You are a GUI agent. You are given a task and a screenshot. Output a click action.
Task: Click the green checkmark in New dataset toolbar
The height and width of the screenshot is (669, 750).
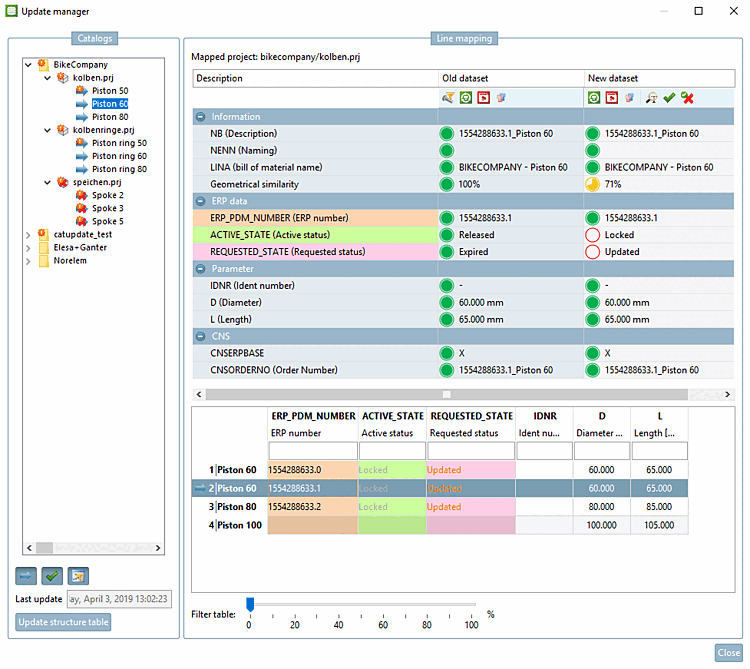[x=669, y=98]
